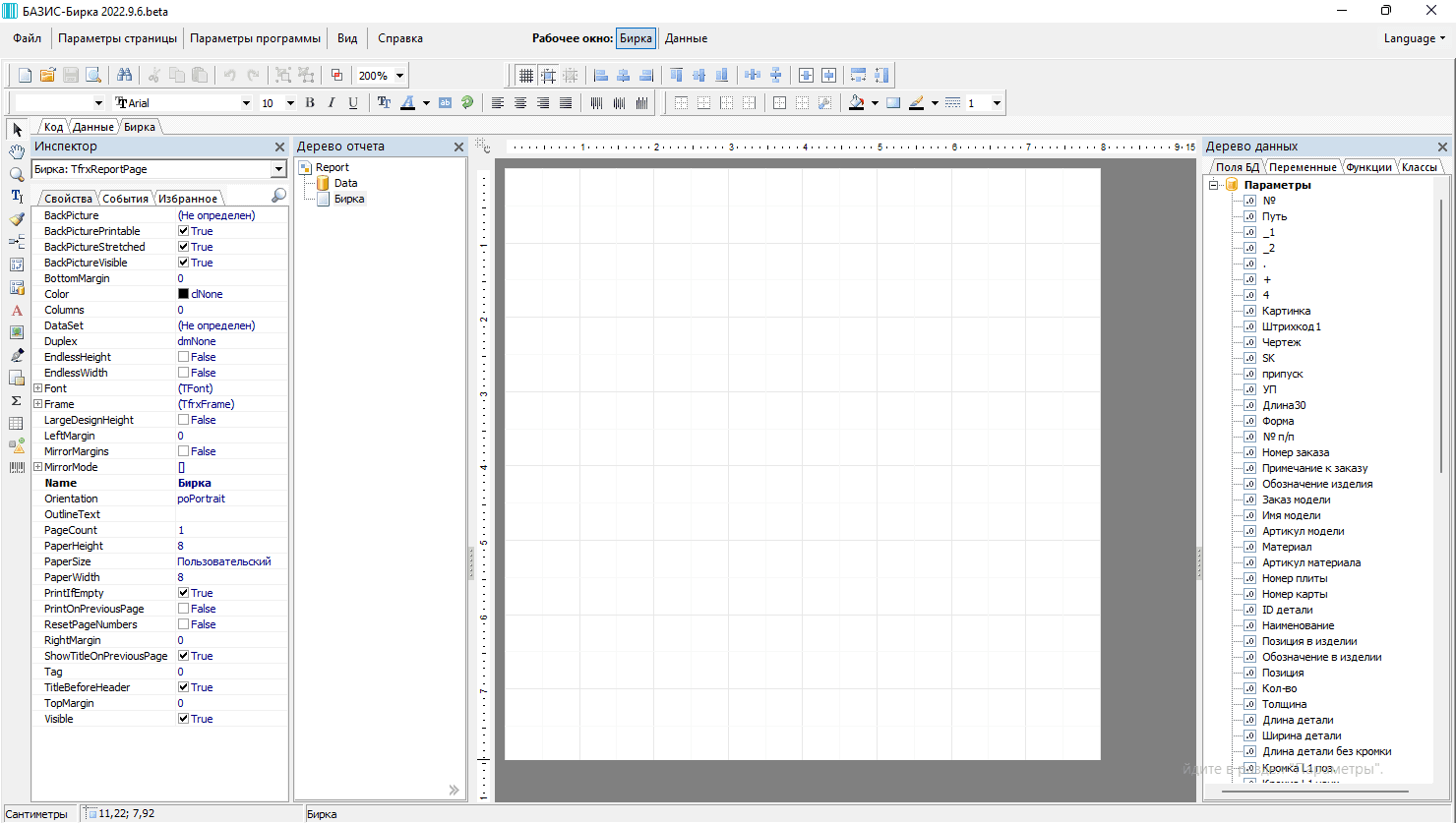Open a report file via folder icon
This screenshot has height=823, width=1456.
47,75
